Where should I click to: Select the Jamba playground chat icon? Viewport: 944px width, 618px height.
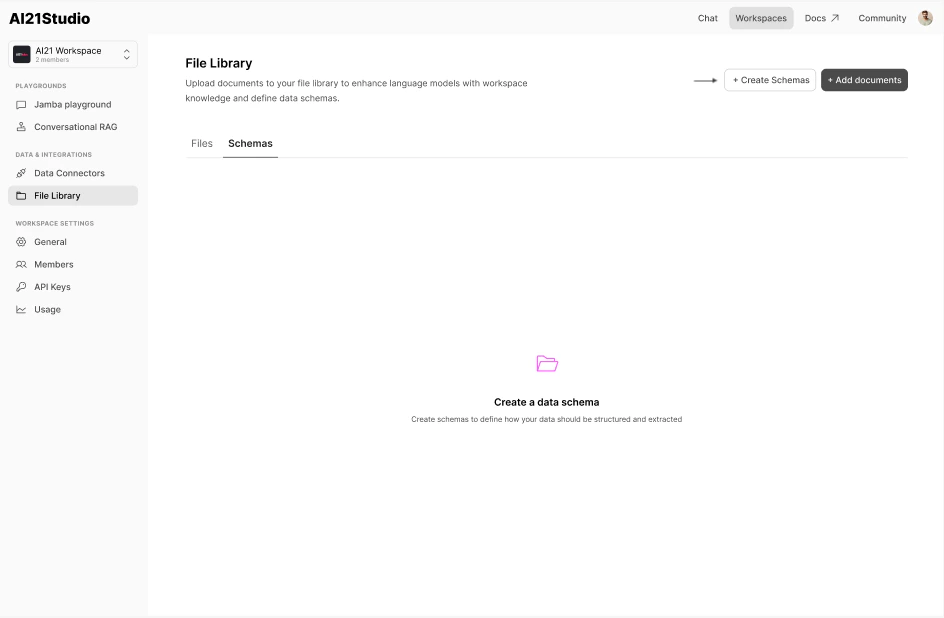click(x=22, y=104)
